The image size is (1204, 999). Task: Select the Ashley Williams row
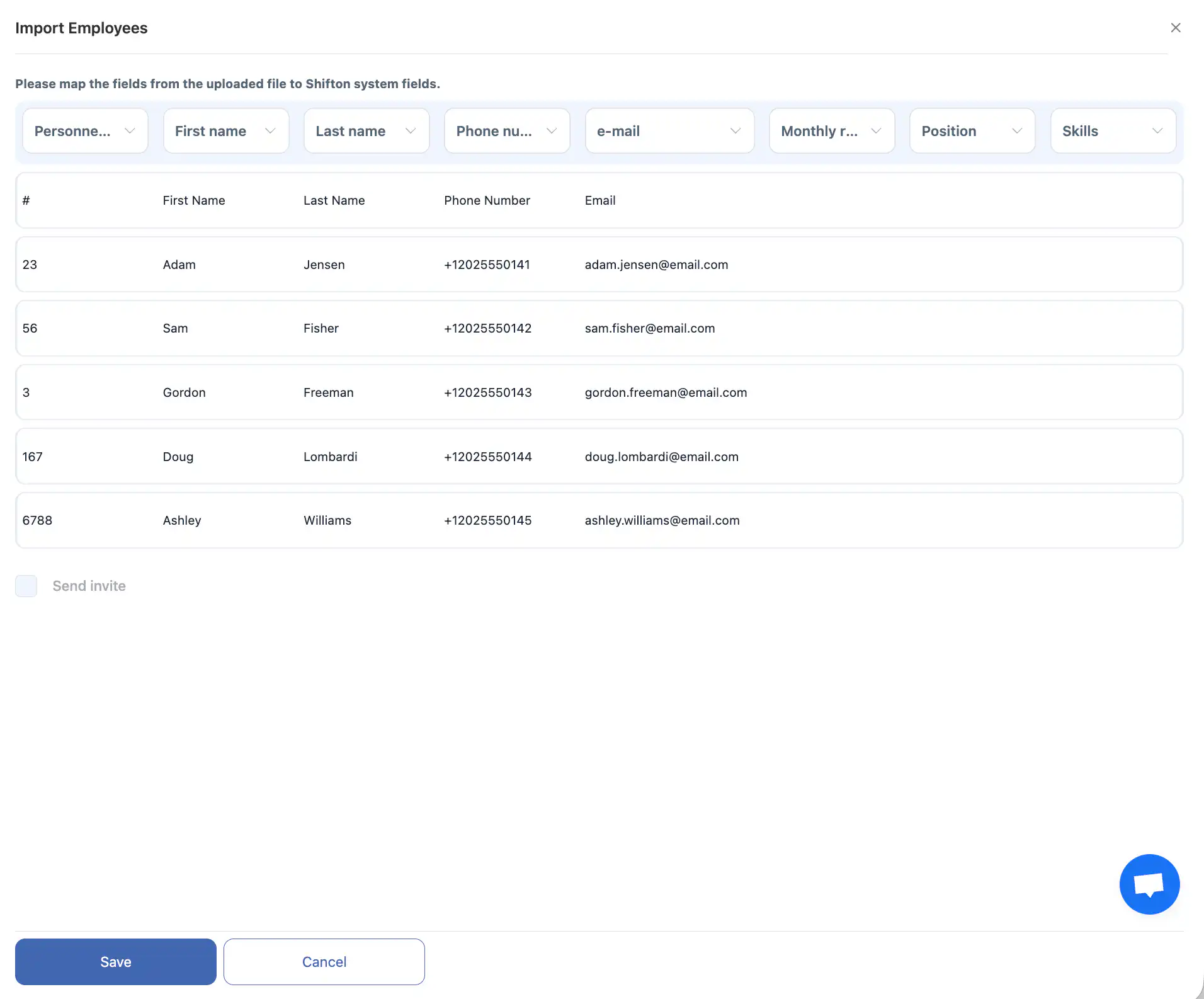coord(598,520)
